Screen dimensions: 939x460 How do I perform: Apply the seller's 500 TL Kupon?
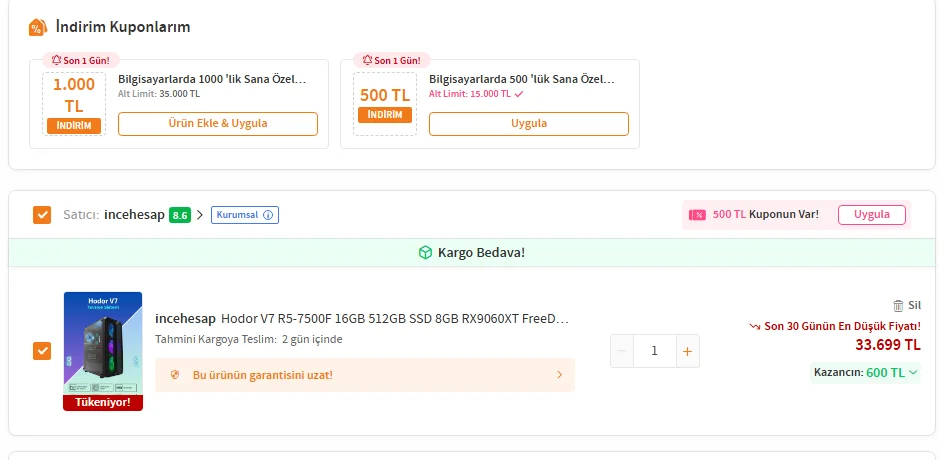(871, 215)
